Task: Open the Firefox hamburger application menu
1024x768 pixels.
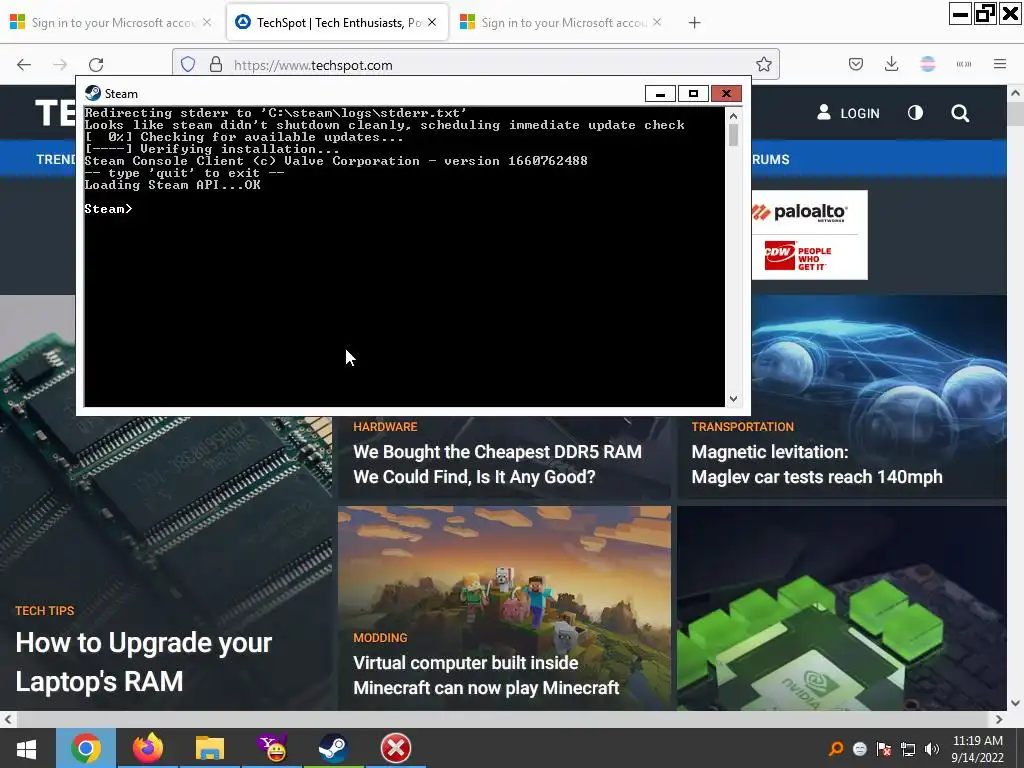Action: (x=1000, y=64)
